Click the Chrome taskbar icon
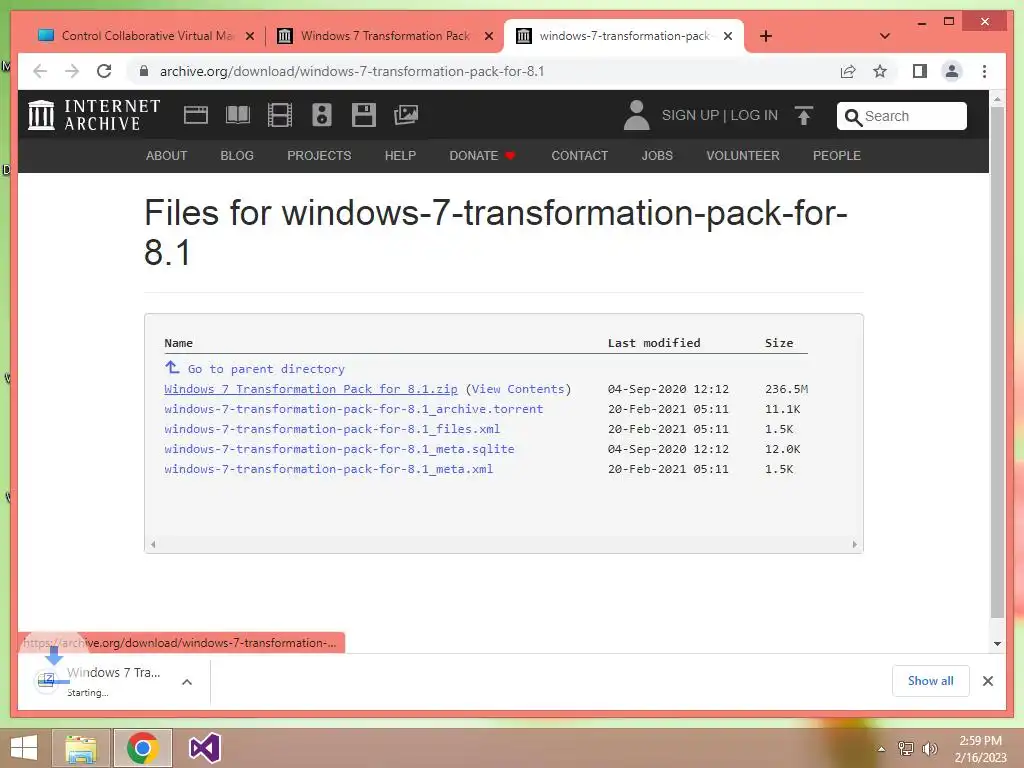1024x768 pixels. [x=143, y=748]
